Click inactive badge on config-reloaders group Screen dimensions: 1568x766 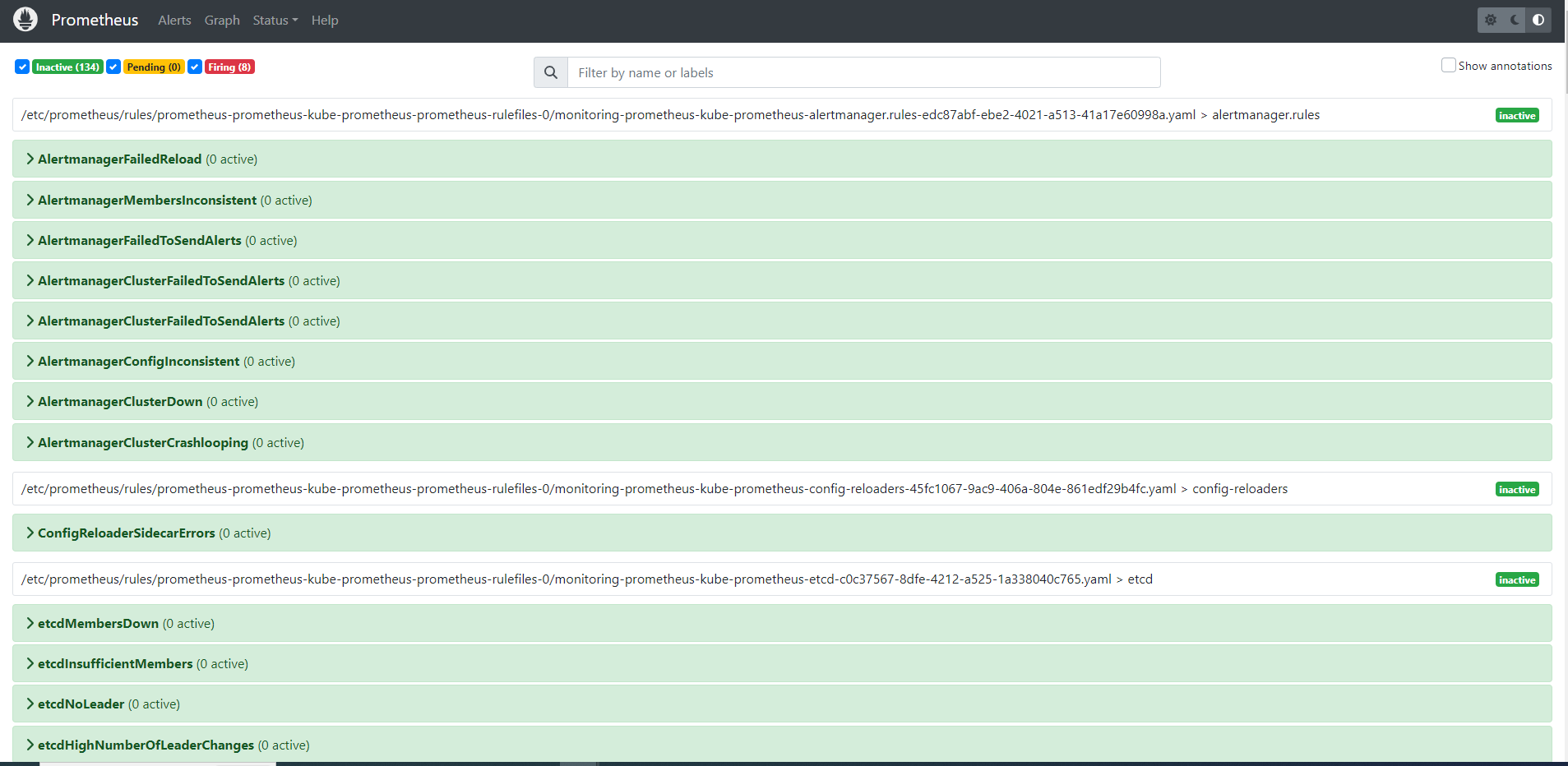pos(1517,490)
